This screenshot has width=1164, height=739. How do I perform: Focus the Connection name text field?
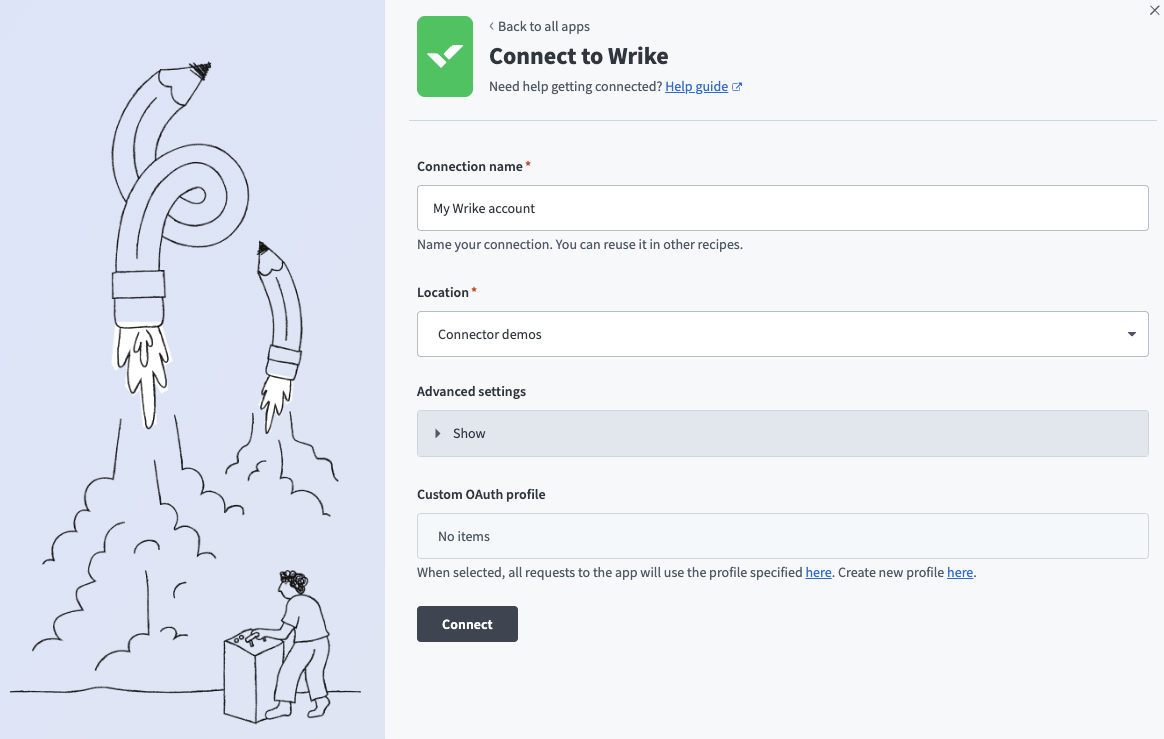pos(782,208)
